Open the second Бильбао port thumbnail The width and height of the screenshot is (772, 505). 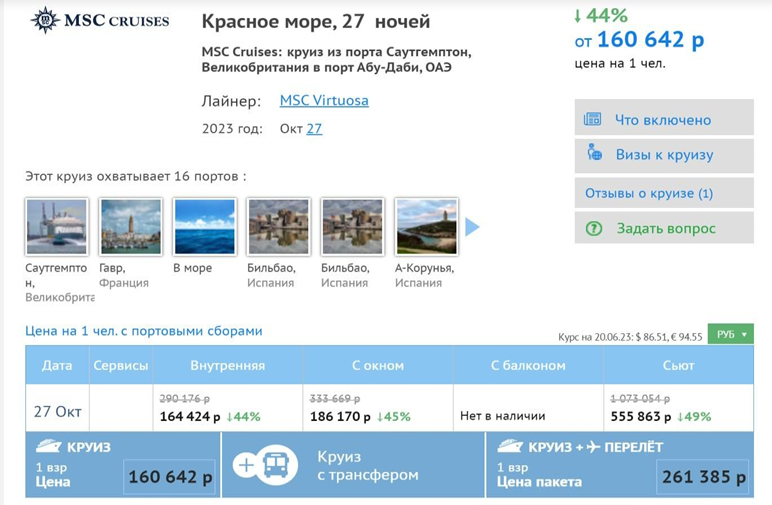coord(353,227)
